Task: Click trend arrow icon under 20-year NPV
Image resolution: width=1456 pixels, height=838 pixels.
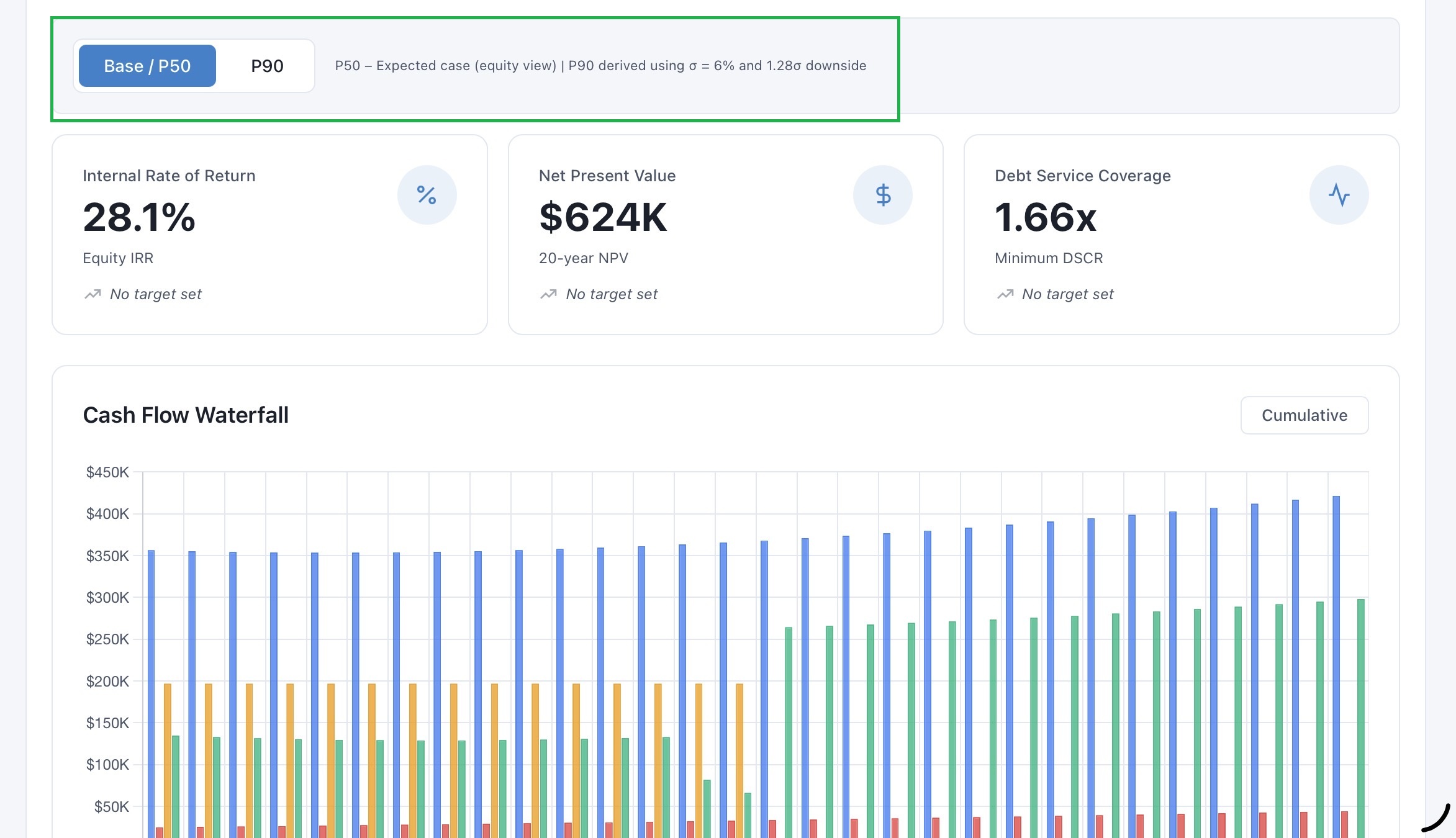Action: (x=548, y=294)
